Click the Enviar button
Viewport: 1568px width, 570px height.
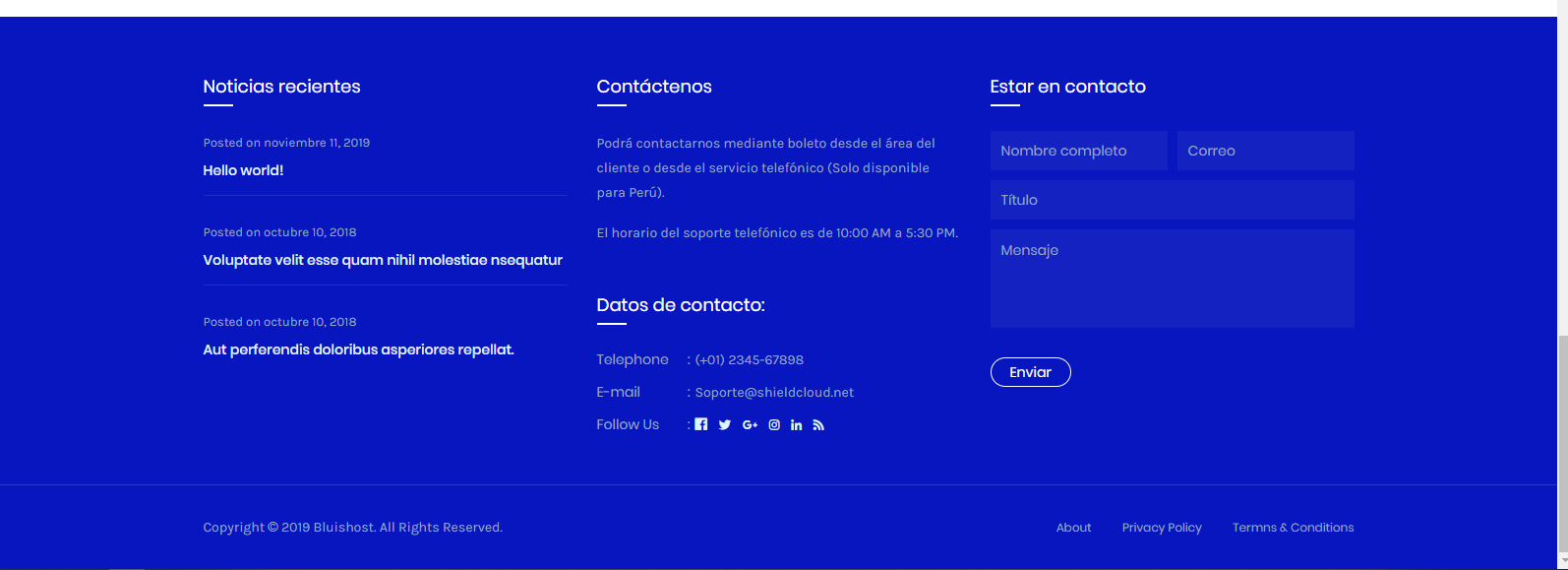pyautogui.click(x=1030, y=372)
